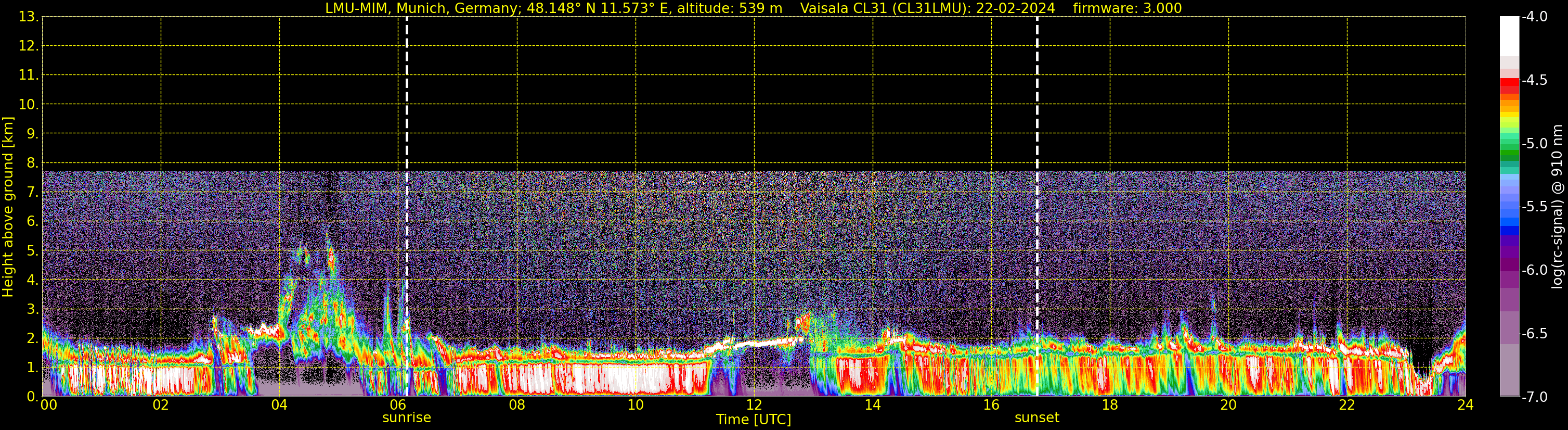Click the 24 tick on the time axis
Screen dimensions: 1568x430
1465,405
